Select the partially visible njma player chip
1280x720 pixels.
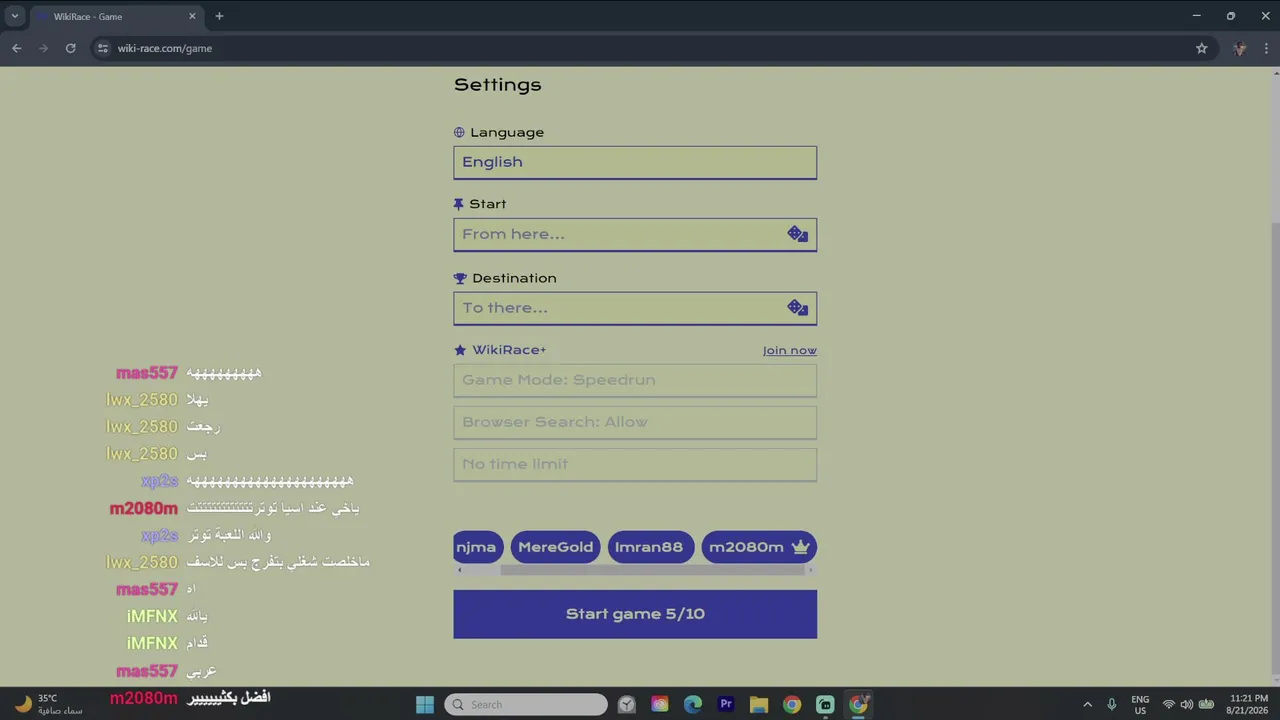point(477,547)
